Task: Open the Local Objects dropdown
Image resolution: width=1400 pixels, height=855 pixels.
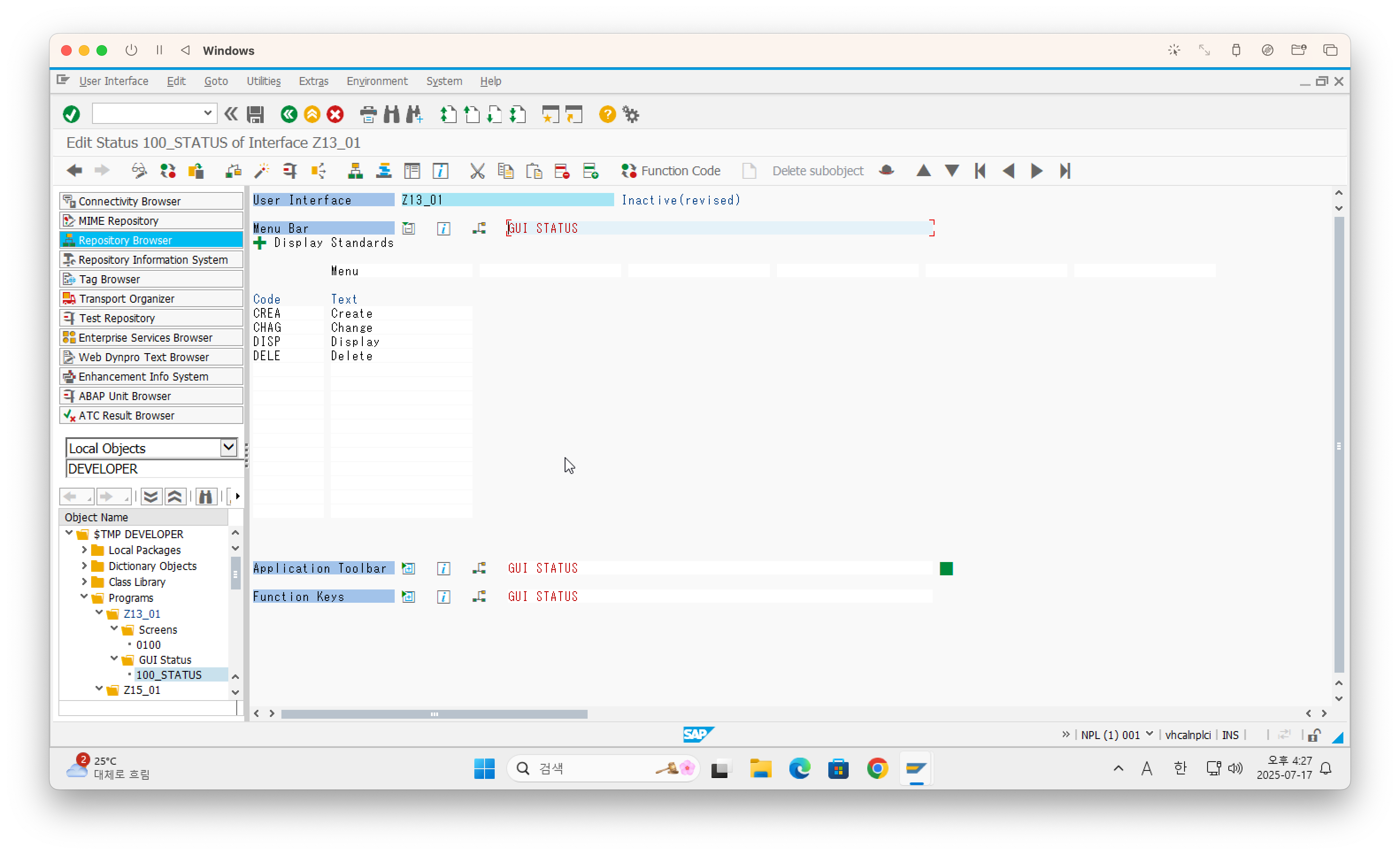Action: coord(228,447)
